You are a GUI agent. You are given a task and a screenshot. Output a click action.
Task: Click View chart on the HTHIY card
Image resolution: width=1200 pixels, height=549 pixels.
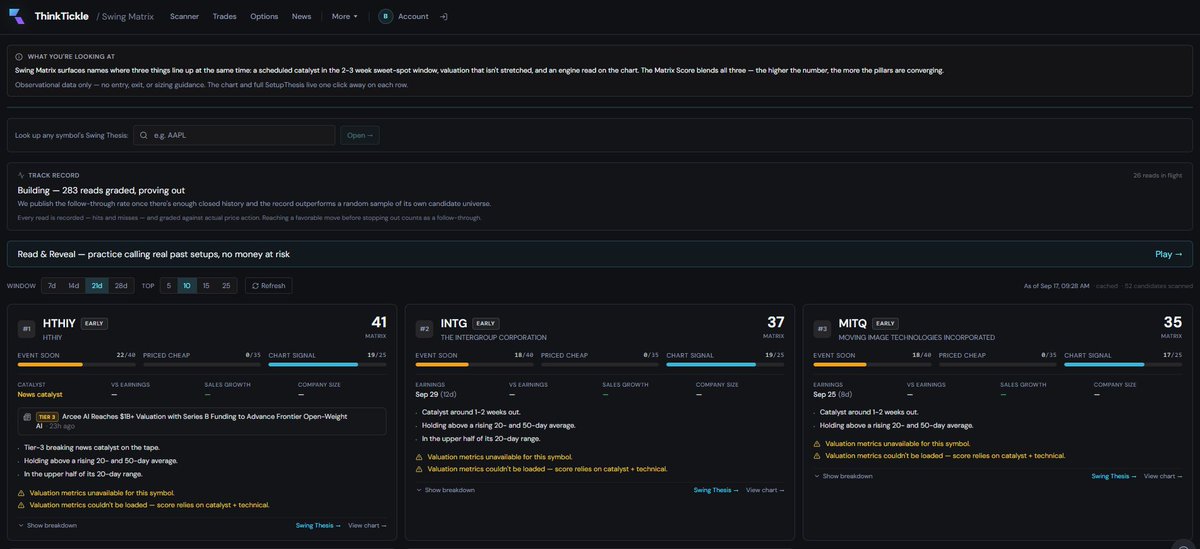[x=367, y=525]
